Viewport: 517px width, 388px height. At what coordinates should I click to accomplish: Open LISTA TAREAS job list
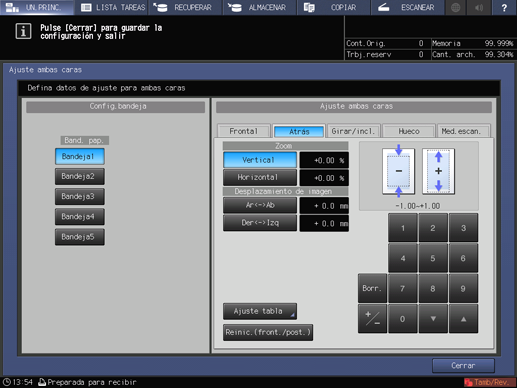tap(113, 7)
